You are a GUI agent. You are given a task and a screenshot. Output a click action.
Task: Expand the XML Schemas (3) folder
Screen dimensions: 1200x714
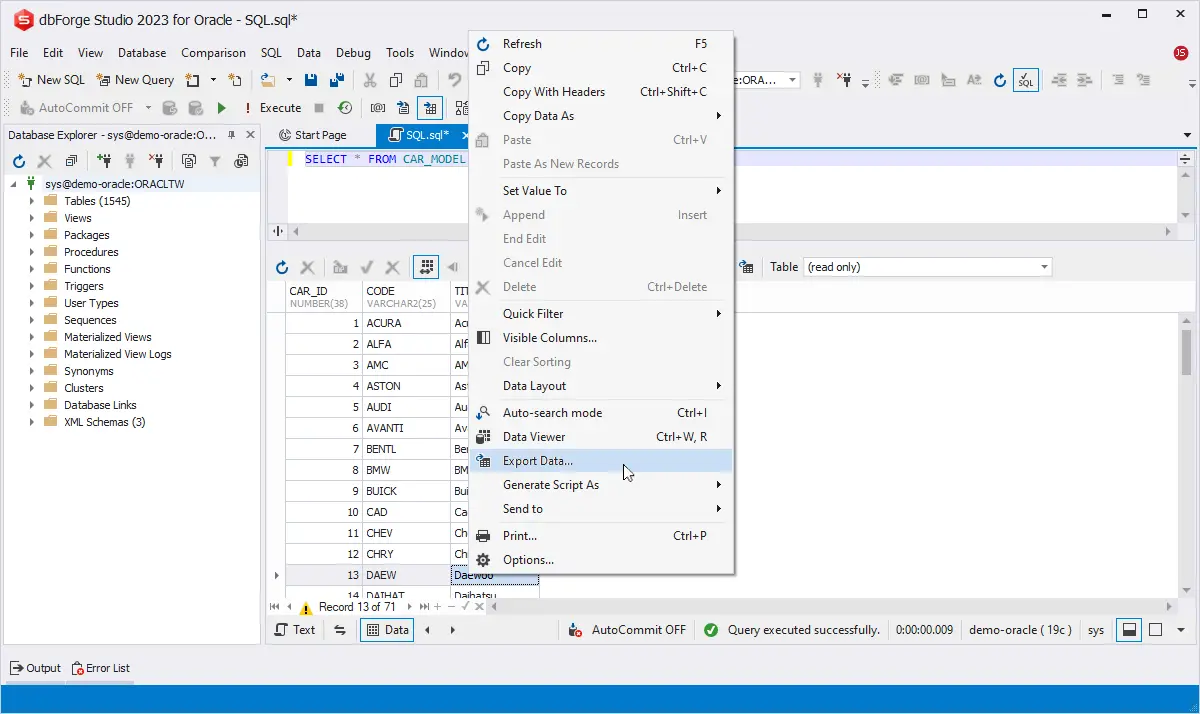tap(32, 422)
